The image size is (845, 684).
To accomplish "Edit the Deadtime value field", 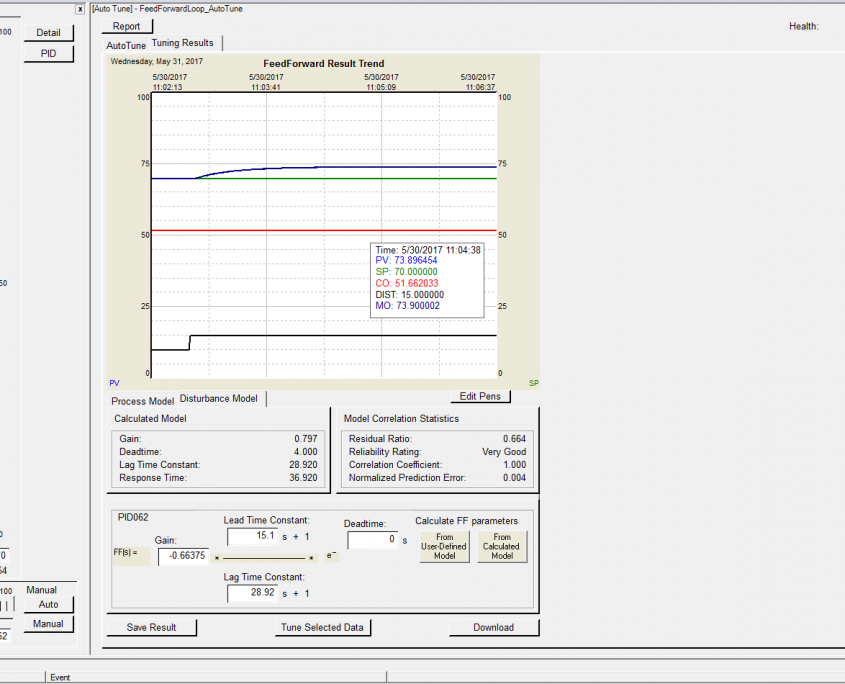I will [370, 539].
